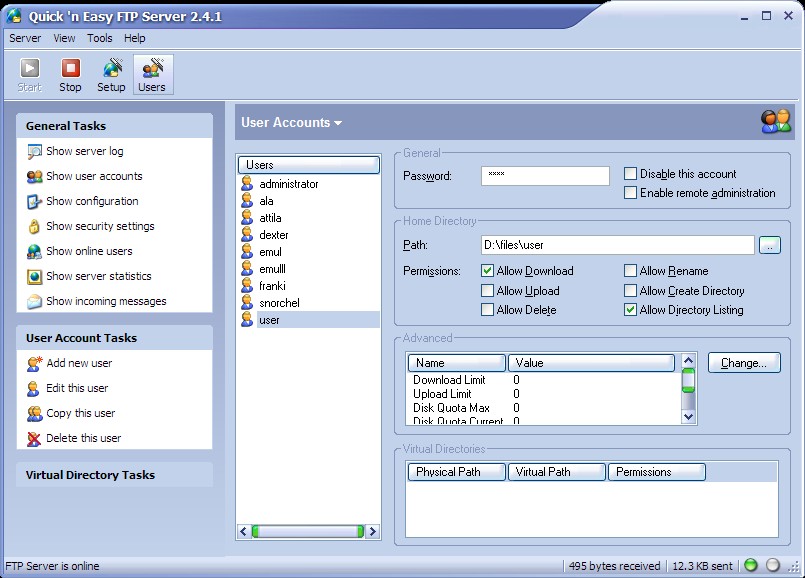Click the Users column header

(309, 165)
